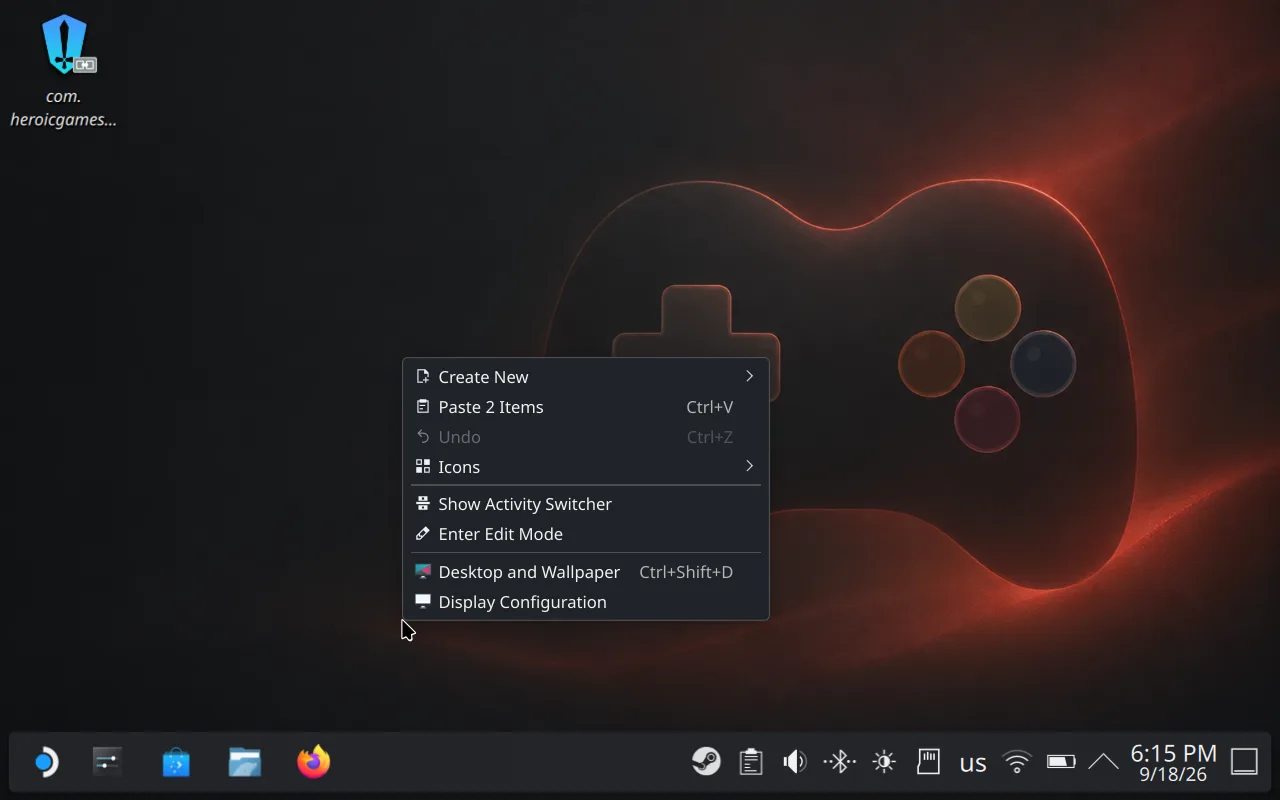Viewport: 1280px width, 800px height.
Task: Switch the 'us' keyboard layout indicator
Action: tap(973, 764)
